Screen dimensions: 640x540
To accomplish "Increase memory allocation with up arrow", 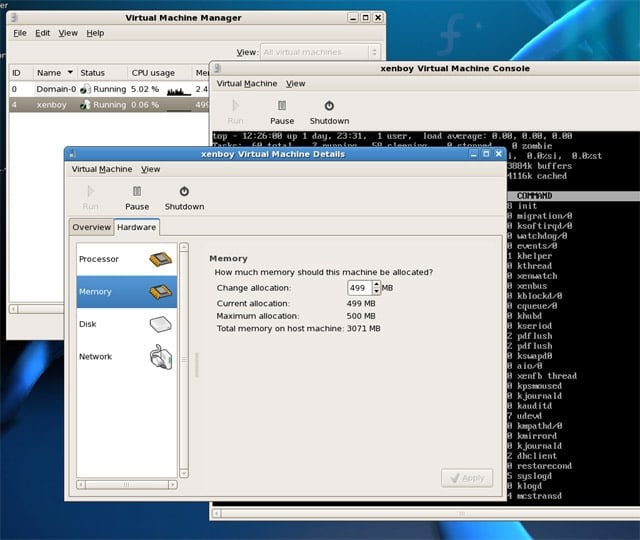I will [376, 284].
